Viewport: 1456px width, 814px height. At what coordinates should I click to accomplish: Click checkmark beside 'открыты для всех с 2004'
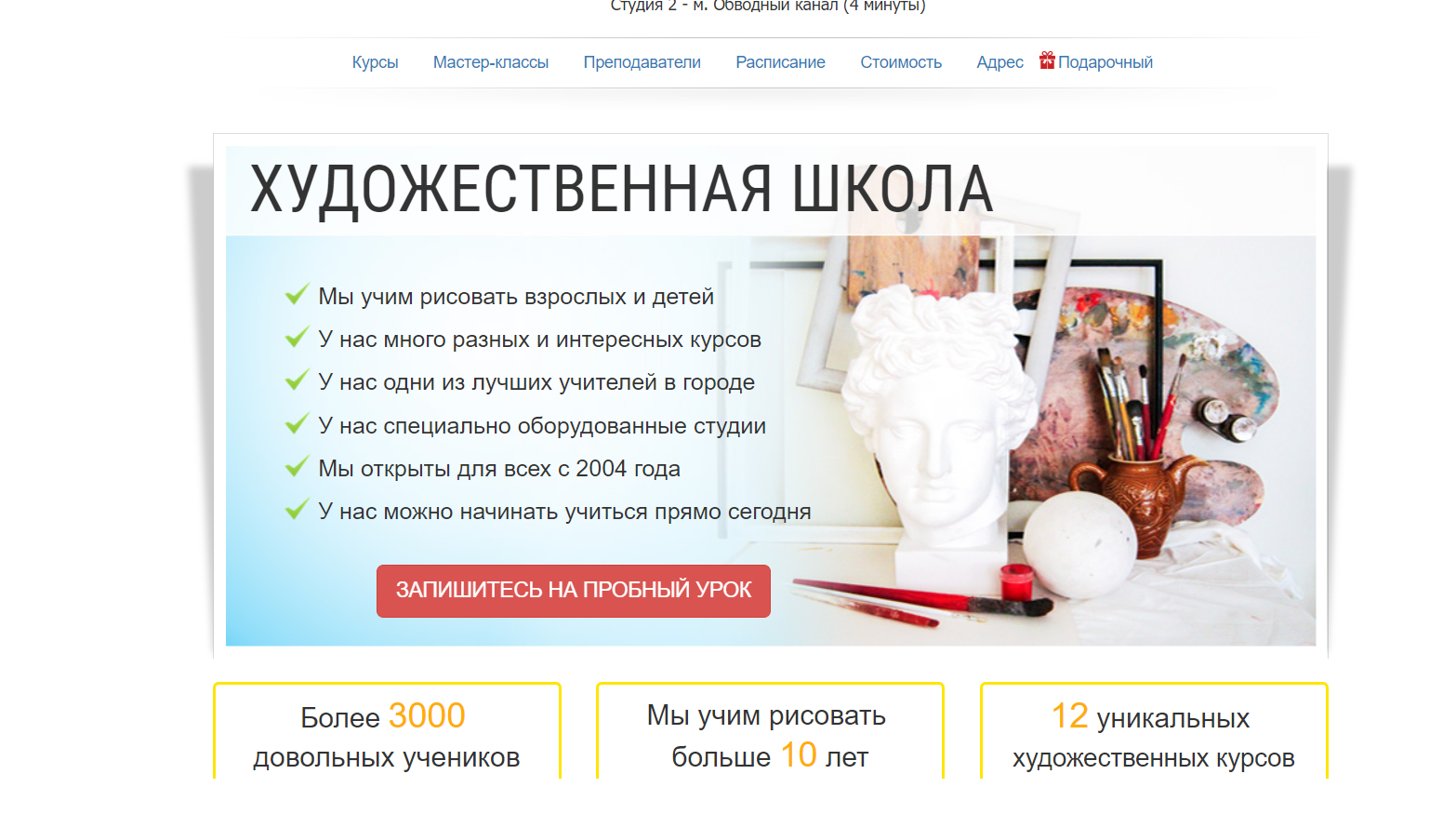click(x=297, y=467)
